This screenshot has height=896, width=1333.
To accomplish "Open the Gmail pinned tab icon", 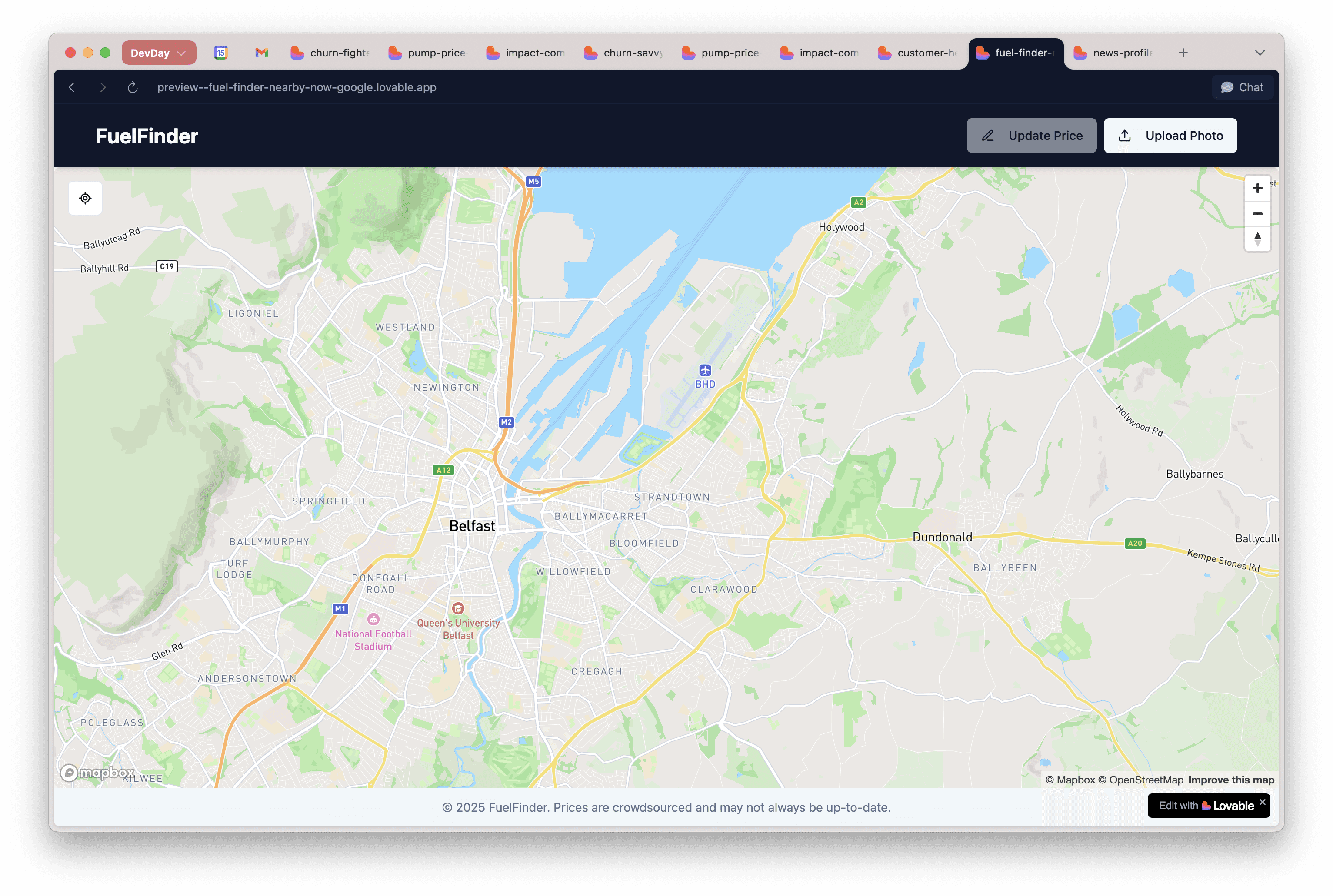I will (261, 53).
